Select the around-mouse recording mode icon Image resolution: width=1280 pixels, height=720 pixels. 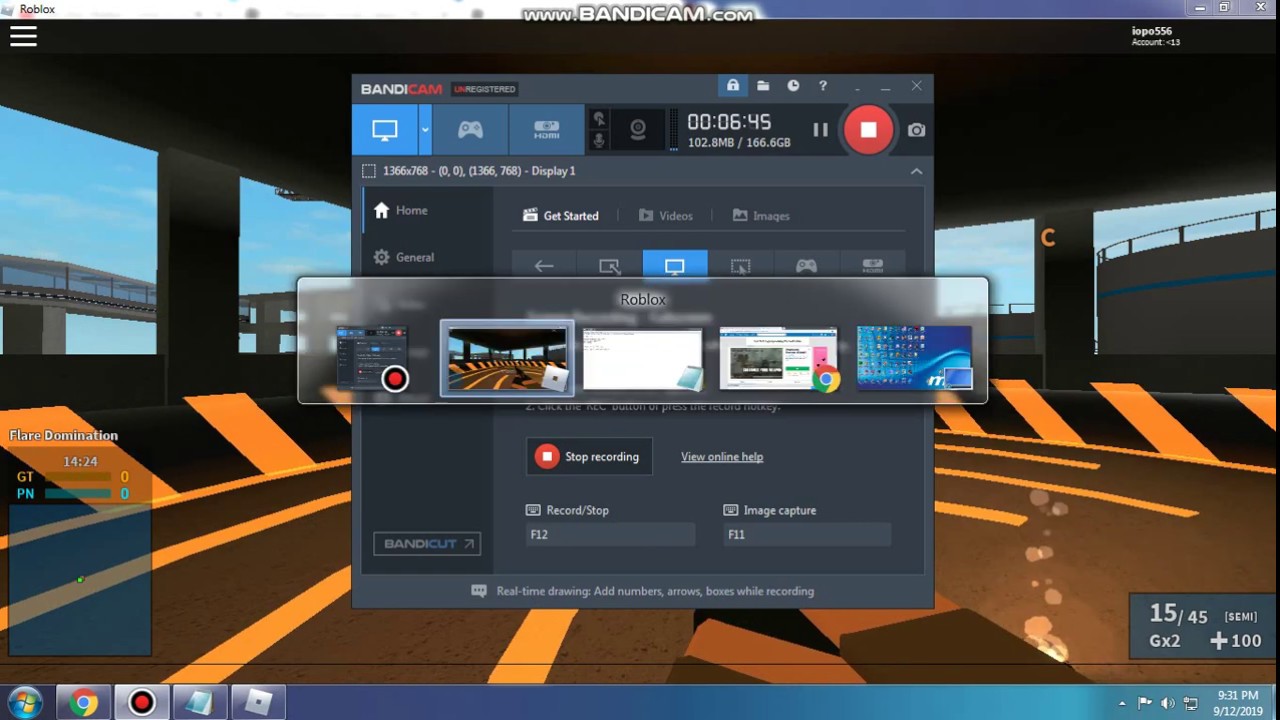click(740, 265)
